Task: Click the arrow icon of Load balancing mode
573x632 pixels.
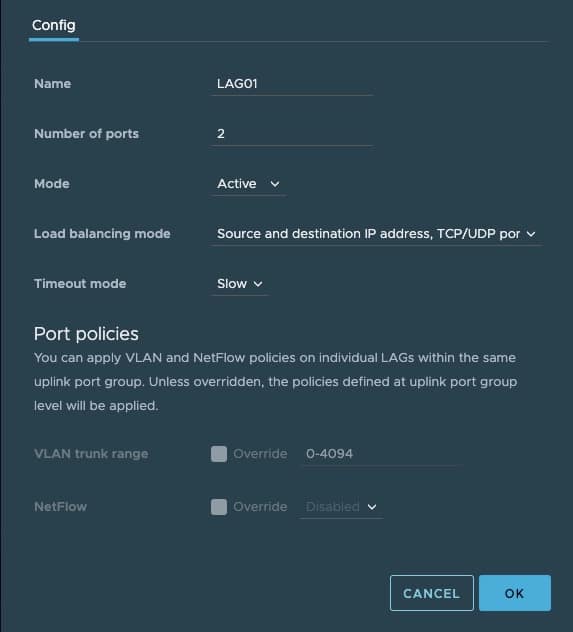Action: point(531,234)
